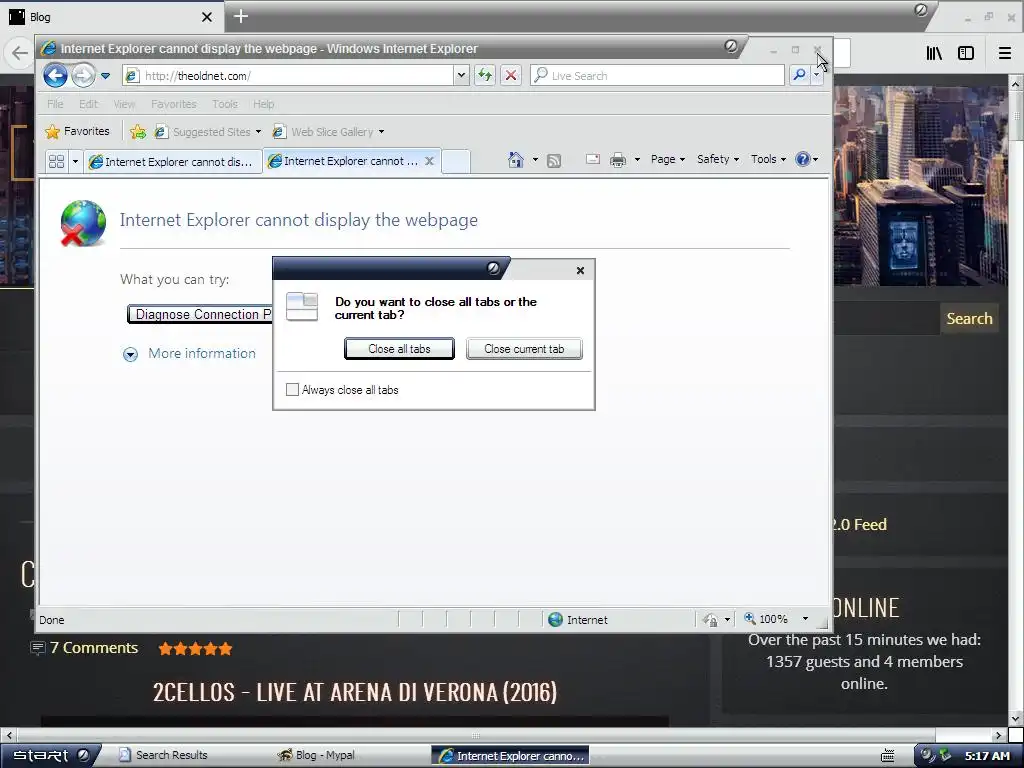Click Add to Favorites Bar icon

coord(138,132)
